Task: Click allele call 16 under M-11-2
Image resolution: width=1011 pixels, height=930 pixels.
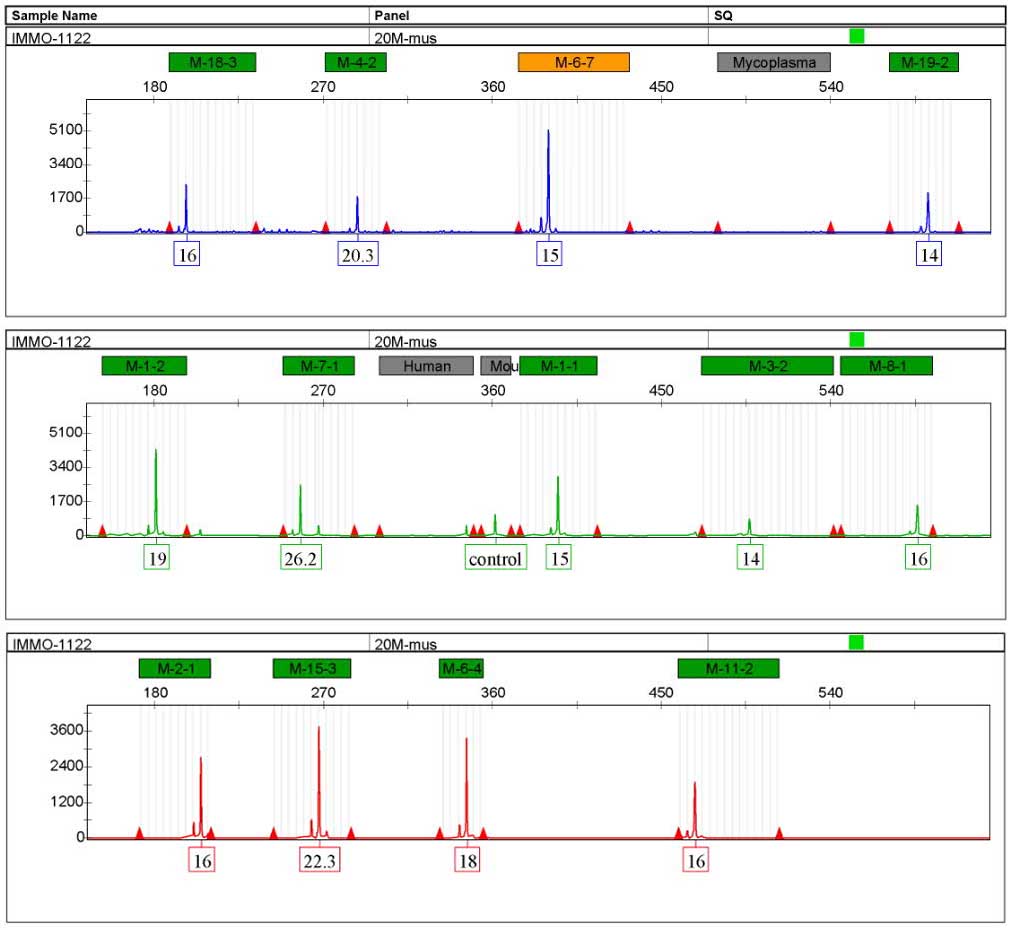Action: tap(696, 860)
